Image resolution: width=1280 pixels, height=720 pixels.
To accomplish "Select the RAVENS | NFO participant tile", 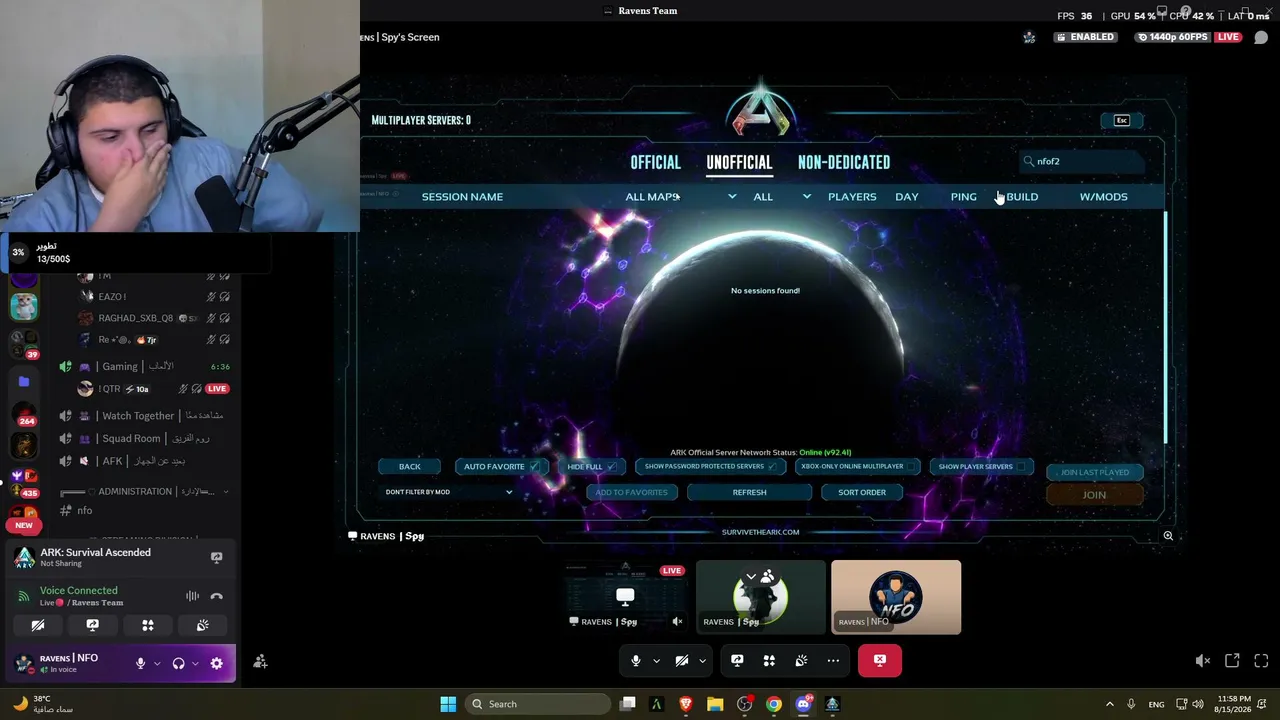I will point(896,597).
